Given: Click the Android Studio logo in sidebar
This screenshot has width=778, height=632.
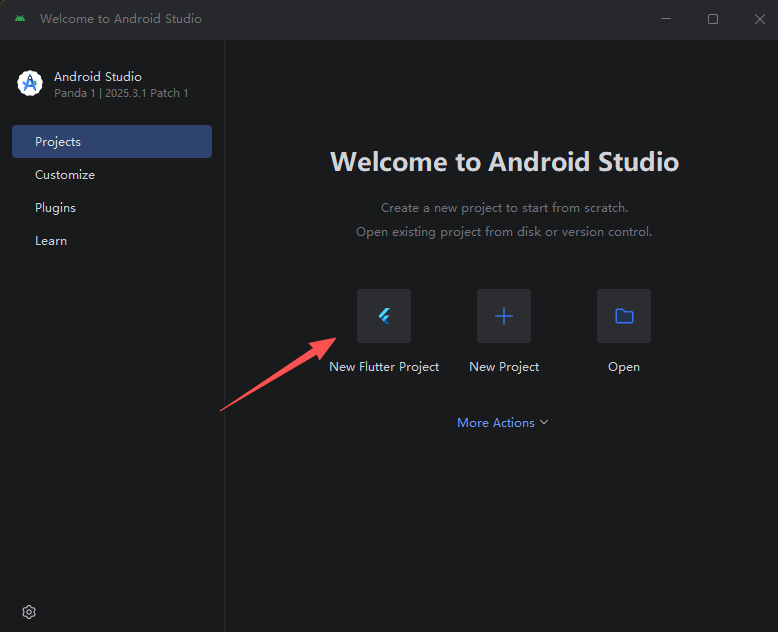Looking at the screenshot, I should tap(30, 83).
